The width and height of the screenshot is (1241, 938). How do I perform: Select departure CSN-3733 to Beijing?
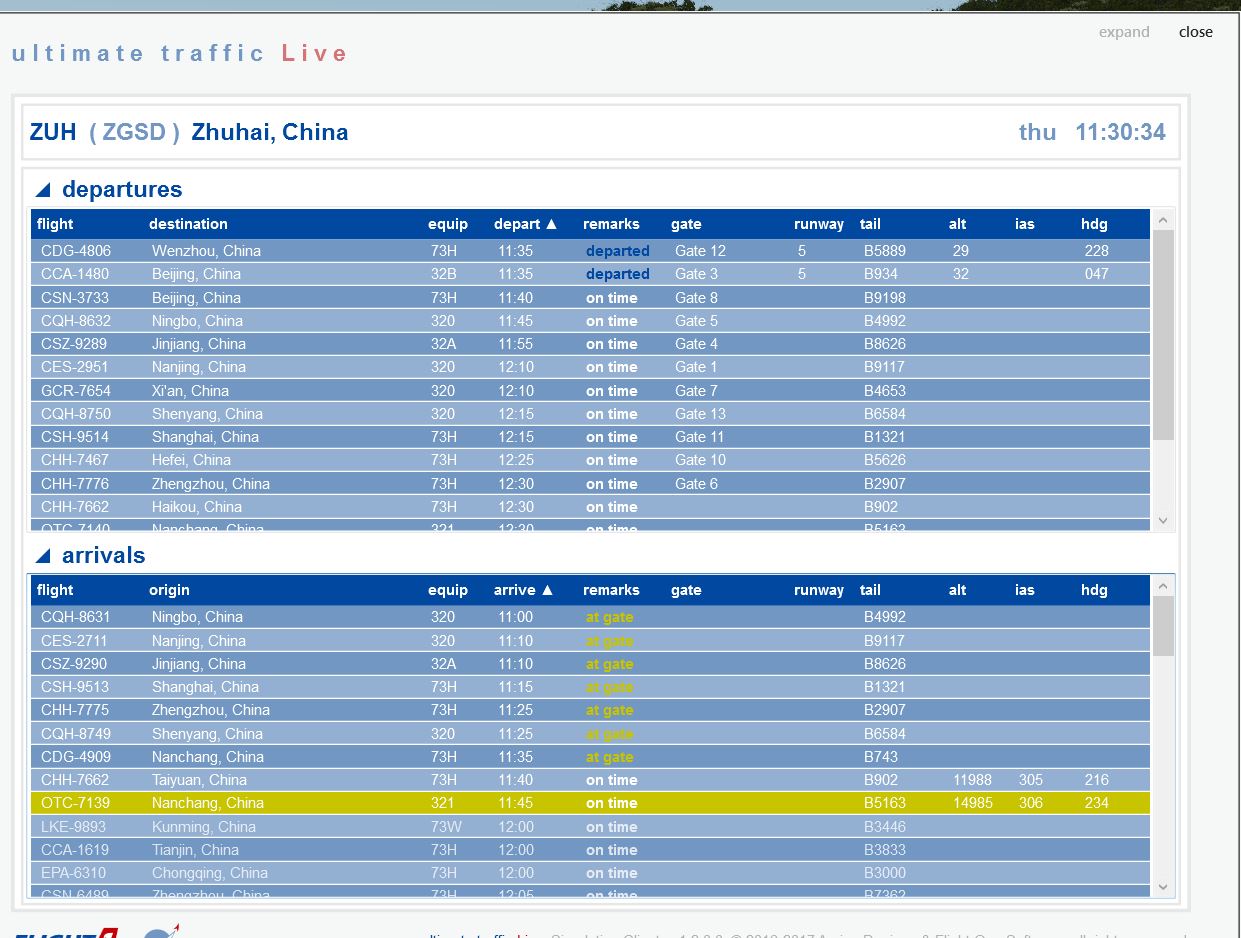[x=75, y=298]
